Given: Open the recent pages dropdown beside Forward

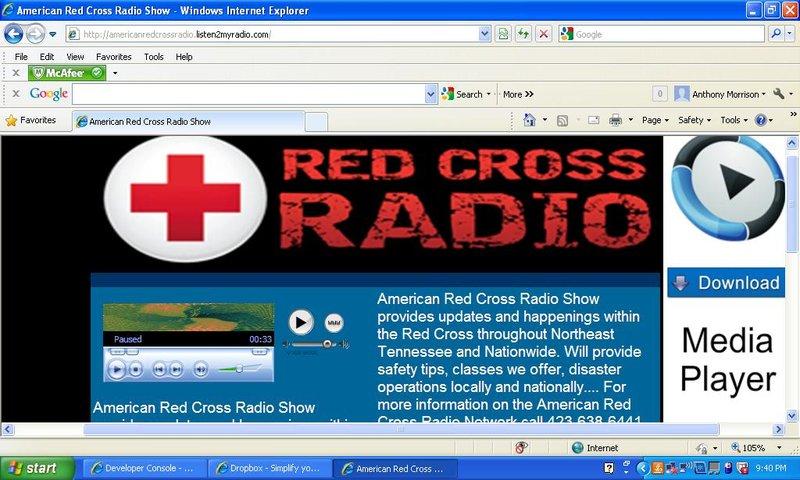Looking at the screenshot, I should click(x=53, y=35).
